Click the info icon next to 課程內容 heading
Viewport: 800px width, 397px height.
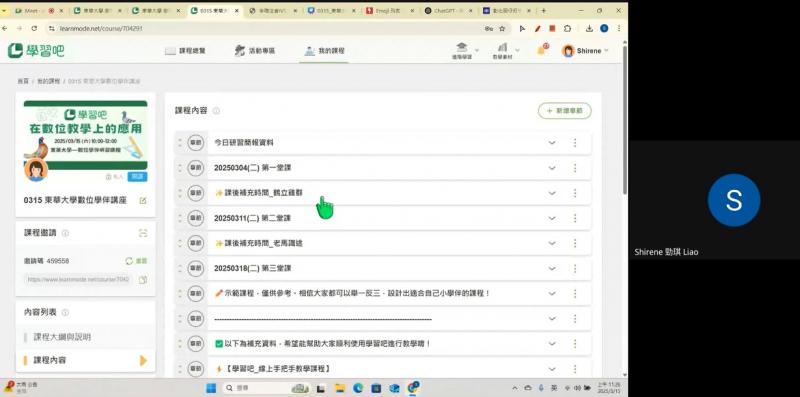click(x=216, y=111)
